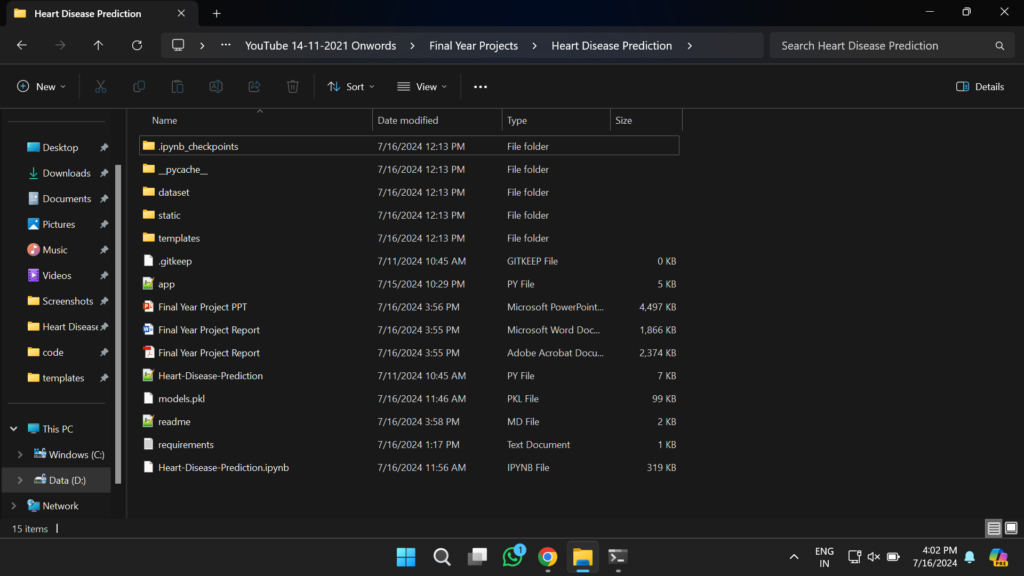Open the Sort dropdown menu
Screen dimensions: 1024x576
[x=351, y=87]
